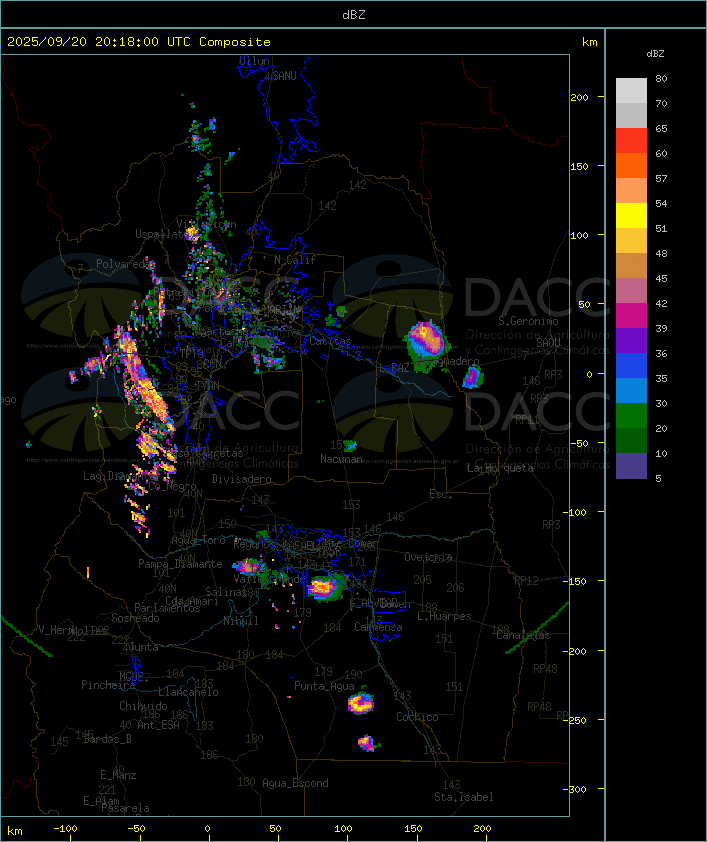Viewport: 707px width, 842px height.
Task: Click the SAOU station label
Action: tap(548, 342)
